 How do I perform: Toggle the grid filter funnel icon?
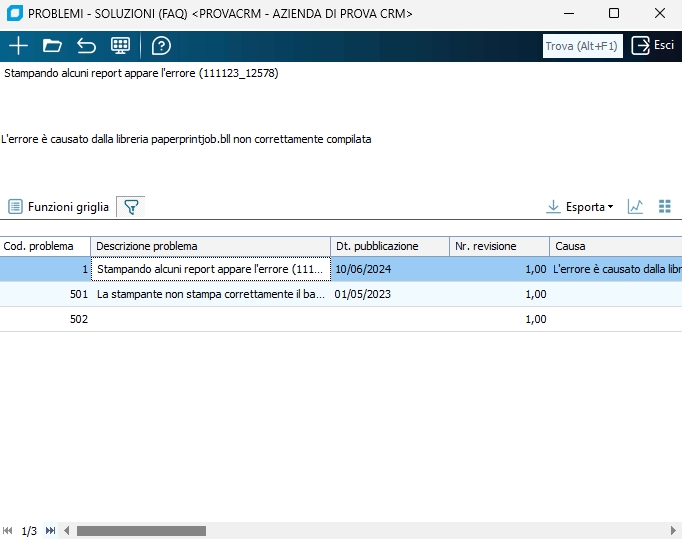click(131, 207)
